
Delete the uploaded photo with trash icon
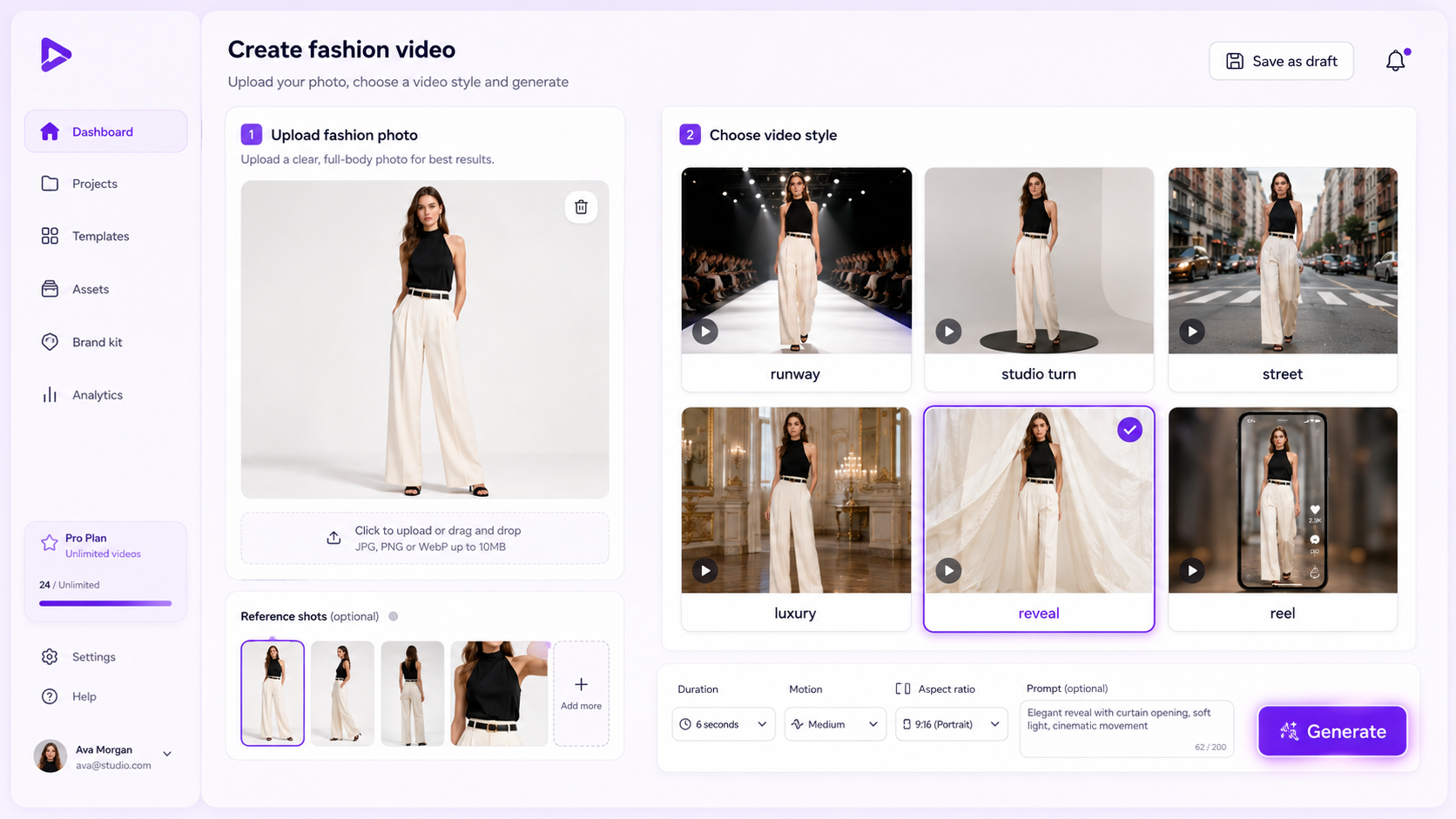click(581, 207)
